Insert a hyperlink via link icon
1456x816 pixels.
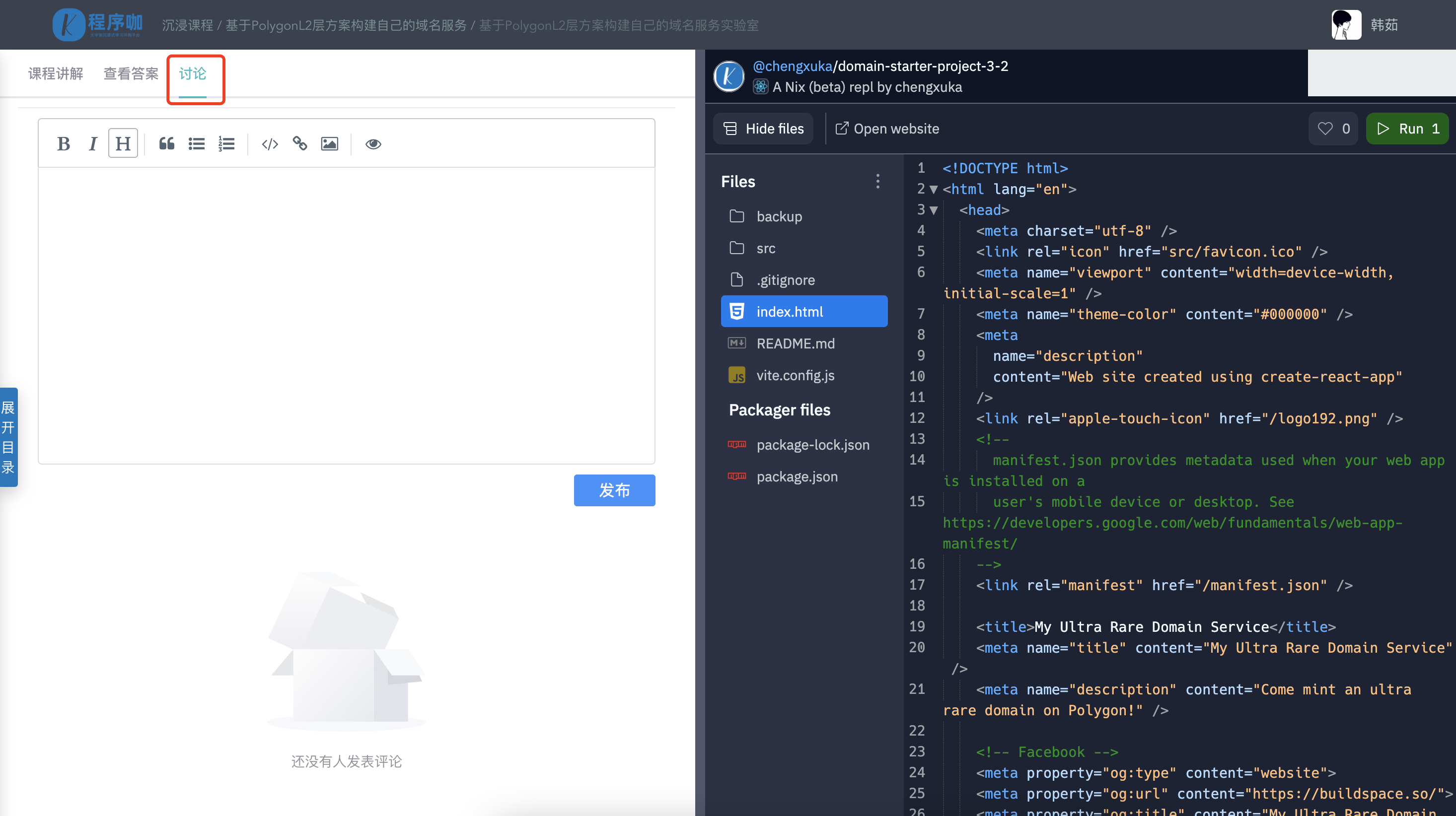click(x=299, y=144)
